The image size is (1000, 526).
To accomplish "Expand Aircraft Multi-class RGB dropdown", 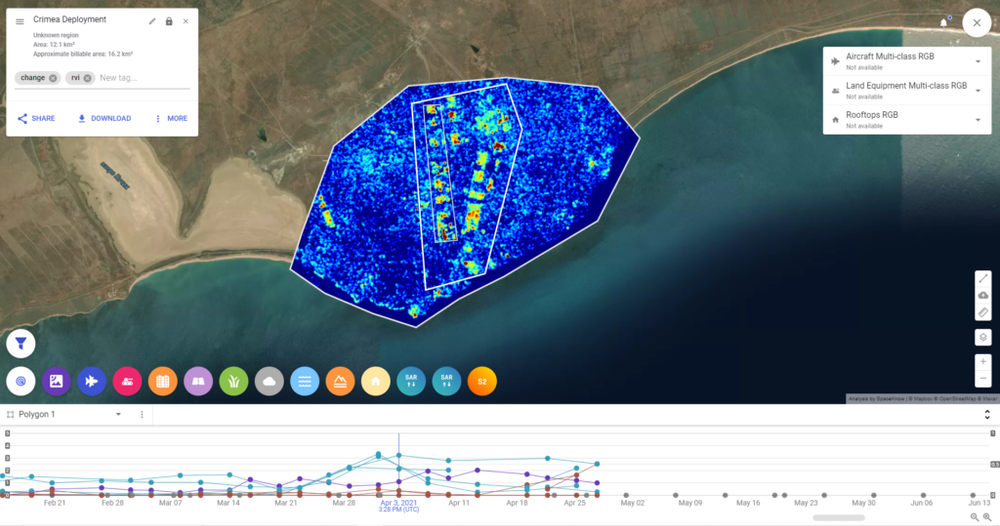I will 977,62.
